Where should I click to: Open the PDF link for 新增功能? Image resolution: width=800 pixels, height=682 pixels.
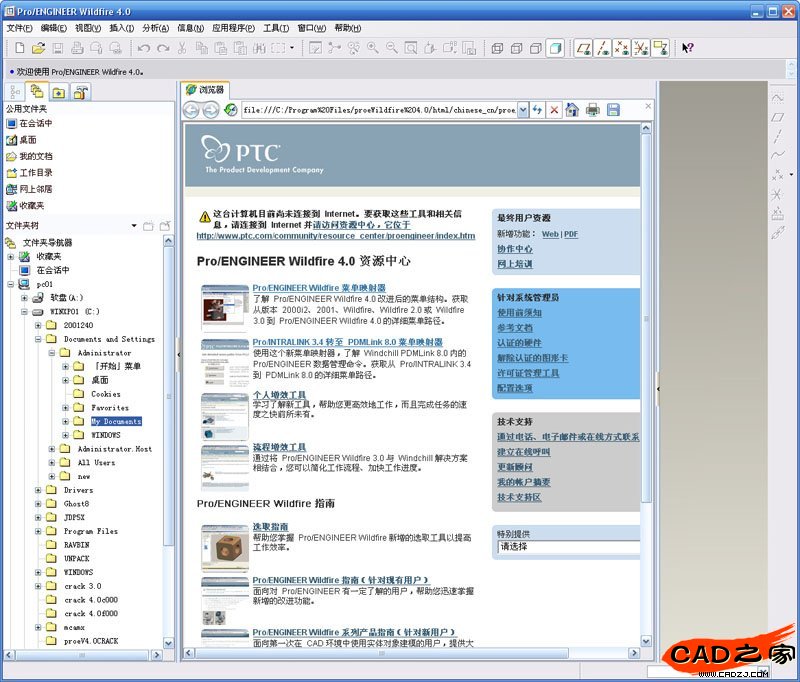[571, 234]
